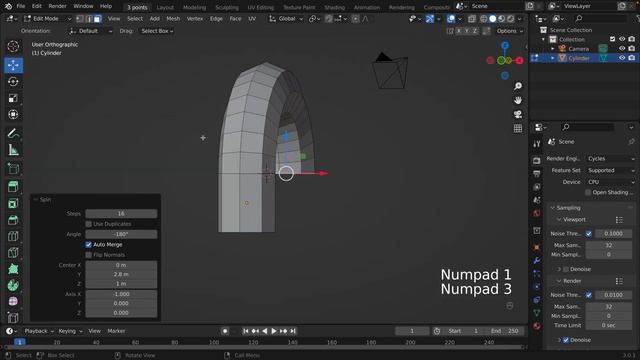Click the current frame number field
Image resolution: width=640 pixels, height=360 pixels.
click(x=412, y=331)
